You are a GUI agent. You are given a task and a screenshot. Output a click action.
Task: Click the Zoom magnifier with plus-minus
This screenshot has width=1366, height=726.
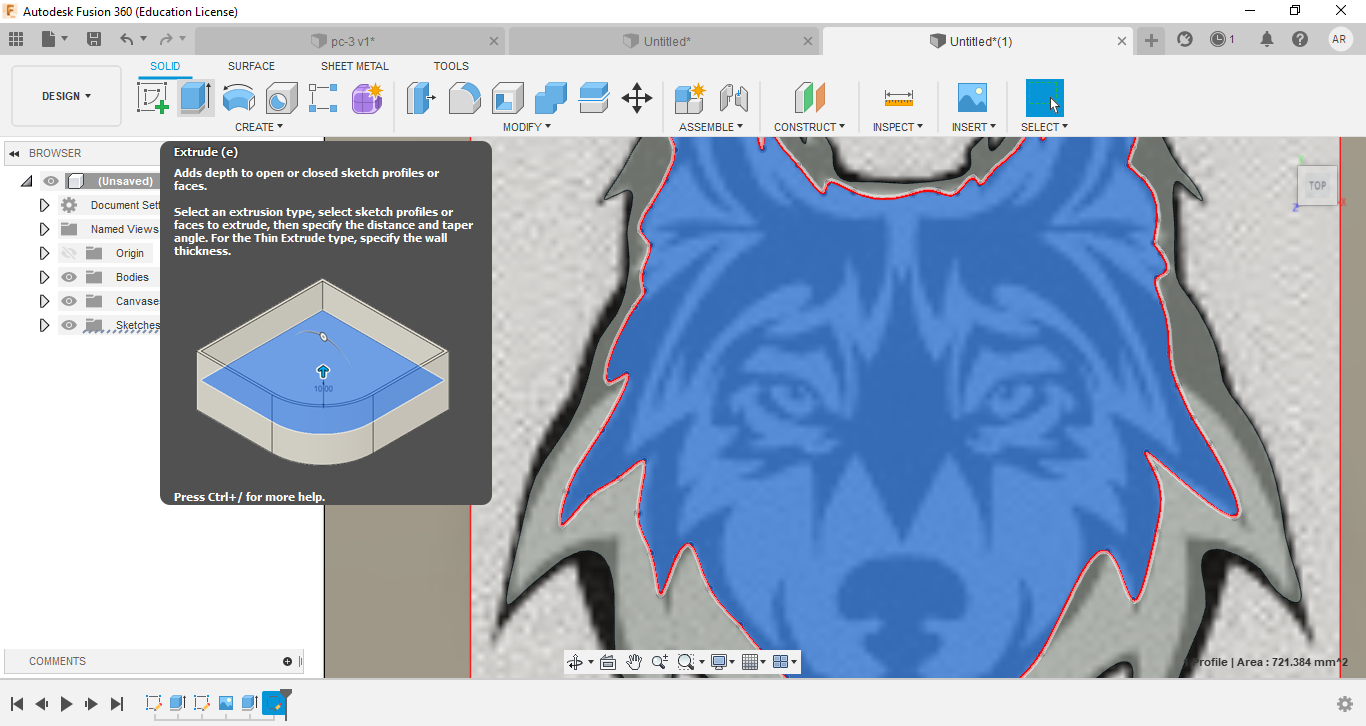(660, 662)
